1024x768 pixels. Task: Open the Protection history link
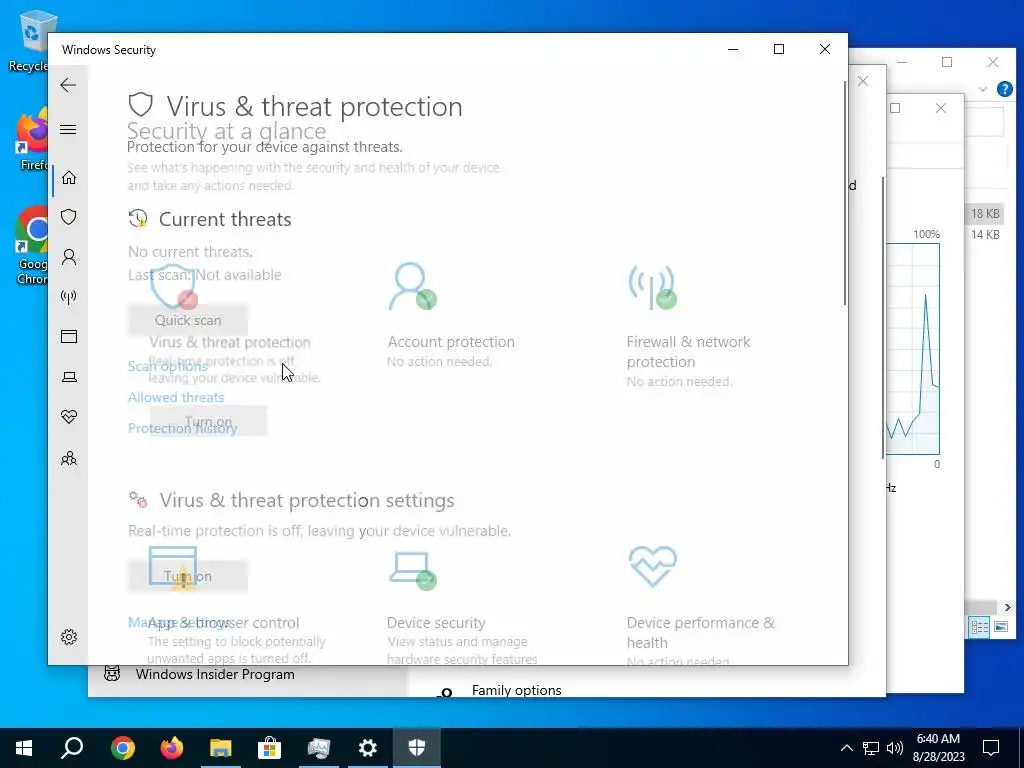point(182,428)
